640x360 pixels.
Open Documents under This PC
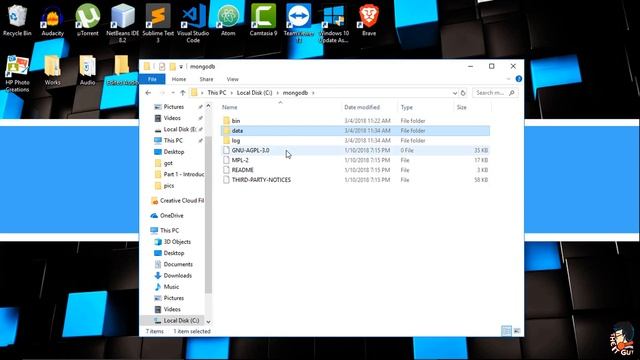pyautogui.click(x=178, y=264)
